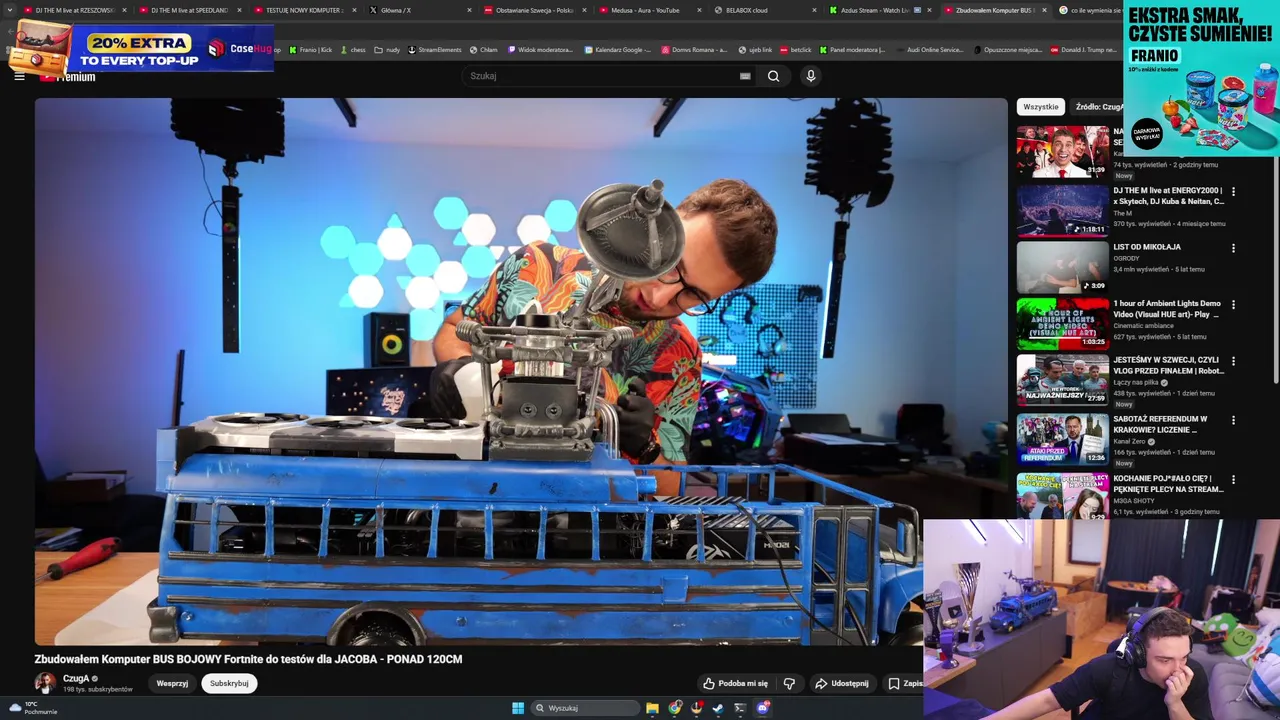Screen dimensions: 1280x720
Task: Open the CzugA channel name link
Action: click(76, 678)
